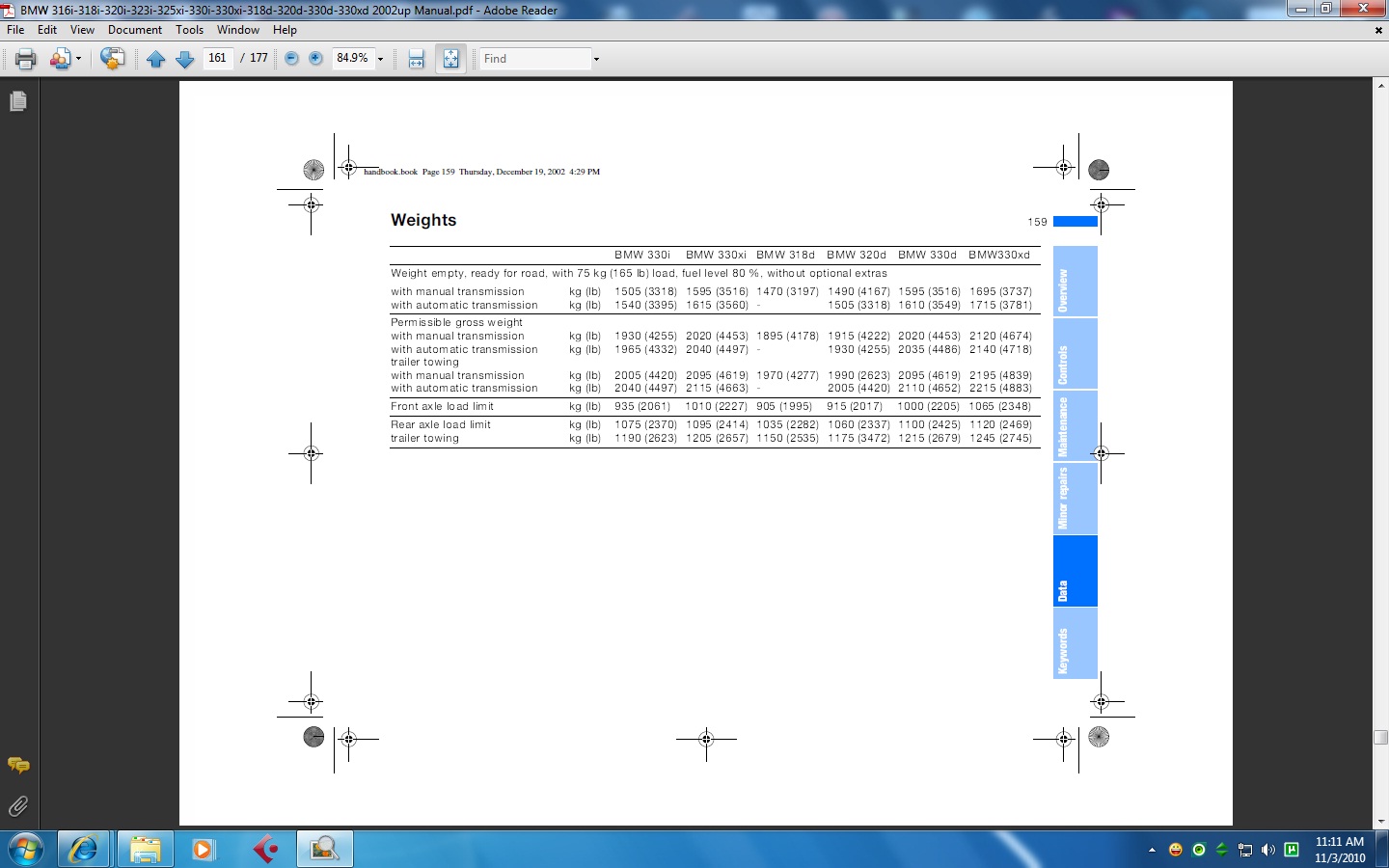
Task: Zoom in using the plus button
Action: pyautogui.click(x=315, y=59)
